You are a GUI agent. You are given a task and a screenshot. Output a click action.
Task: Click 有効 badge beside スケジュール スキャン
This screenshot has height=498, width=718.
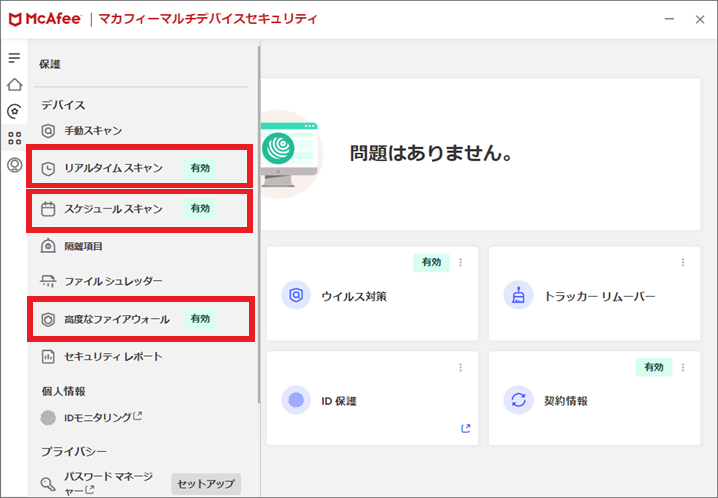[200, 209]
